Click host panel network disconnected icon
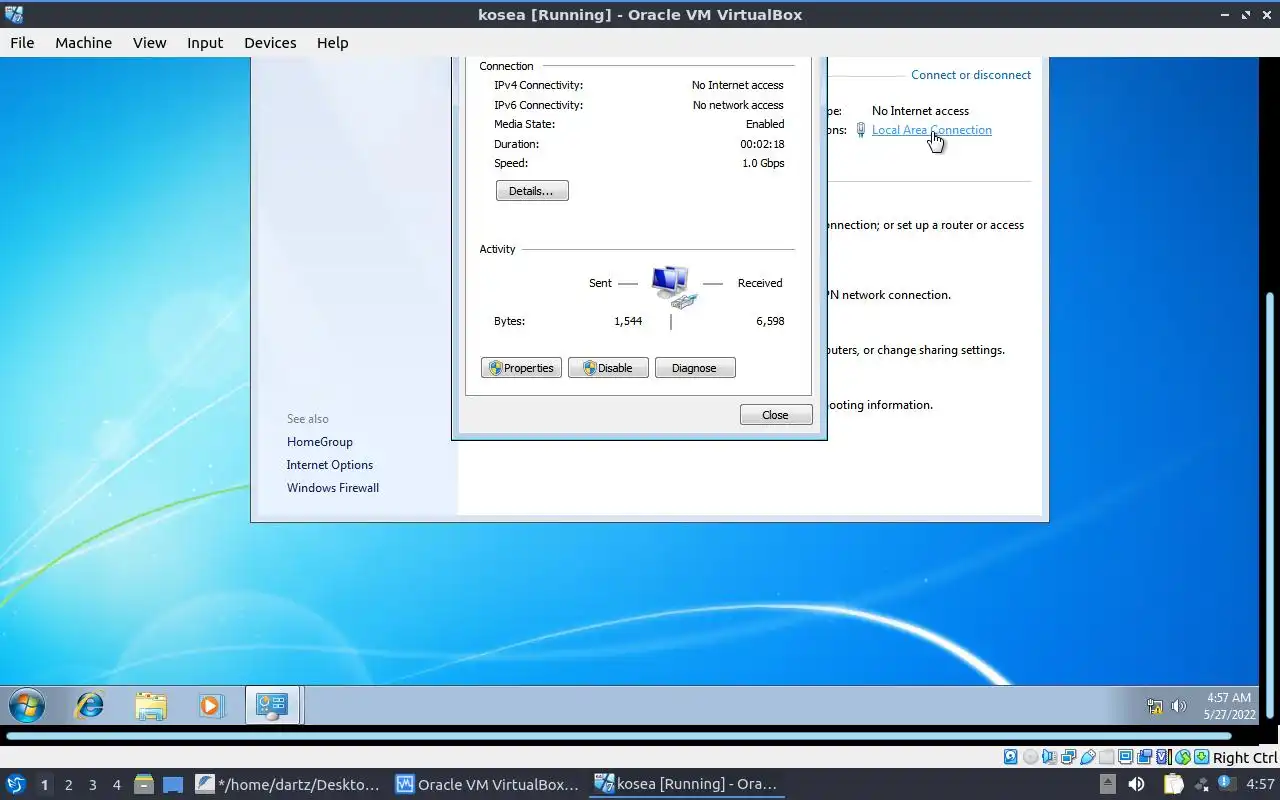1280x800 pixels. coord(1201,784)
